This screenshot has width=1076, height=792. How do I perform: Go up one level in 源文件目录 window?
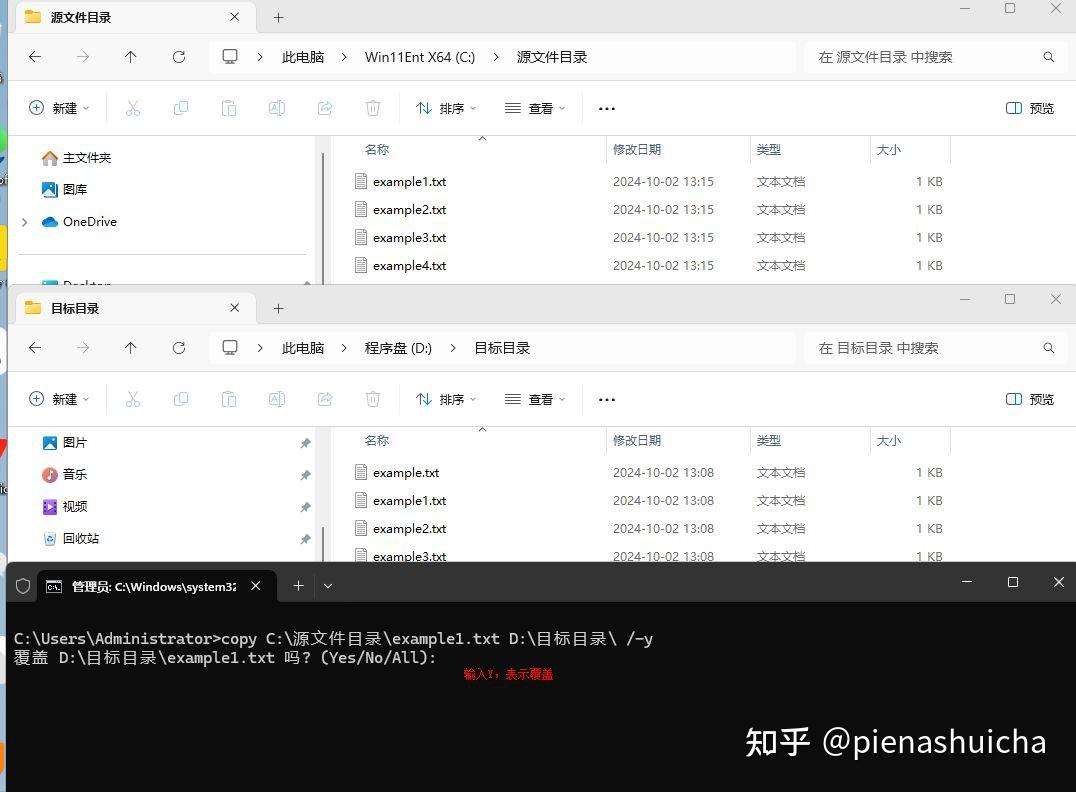click(x=130, y=57)
